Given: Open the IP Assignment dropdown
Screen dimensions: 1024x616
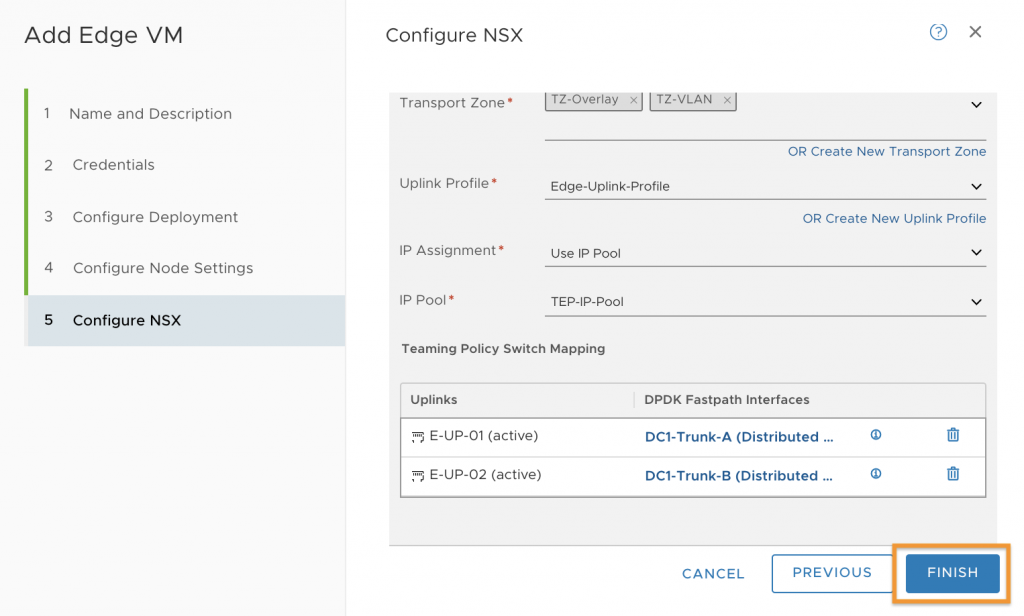Looking at the screenshot, I should (x=765, y=253).
